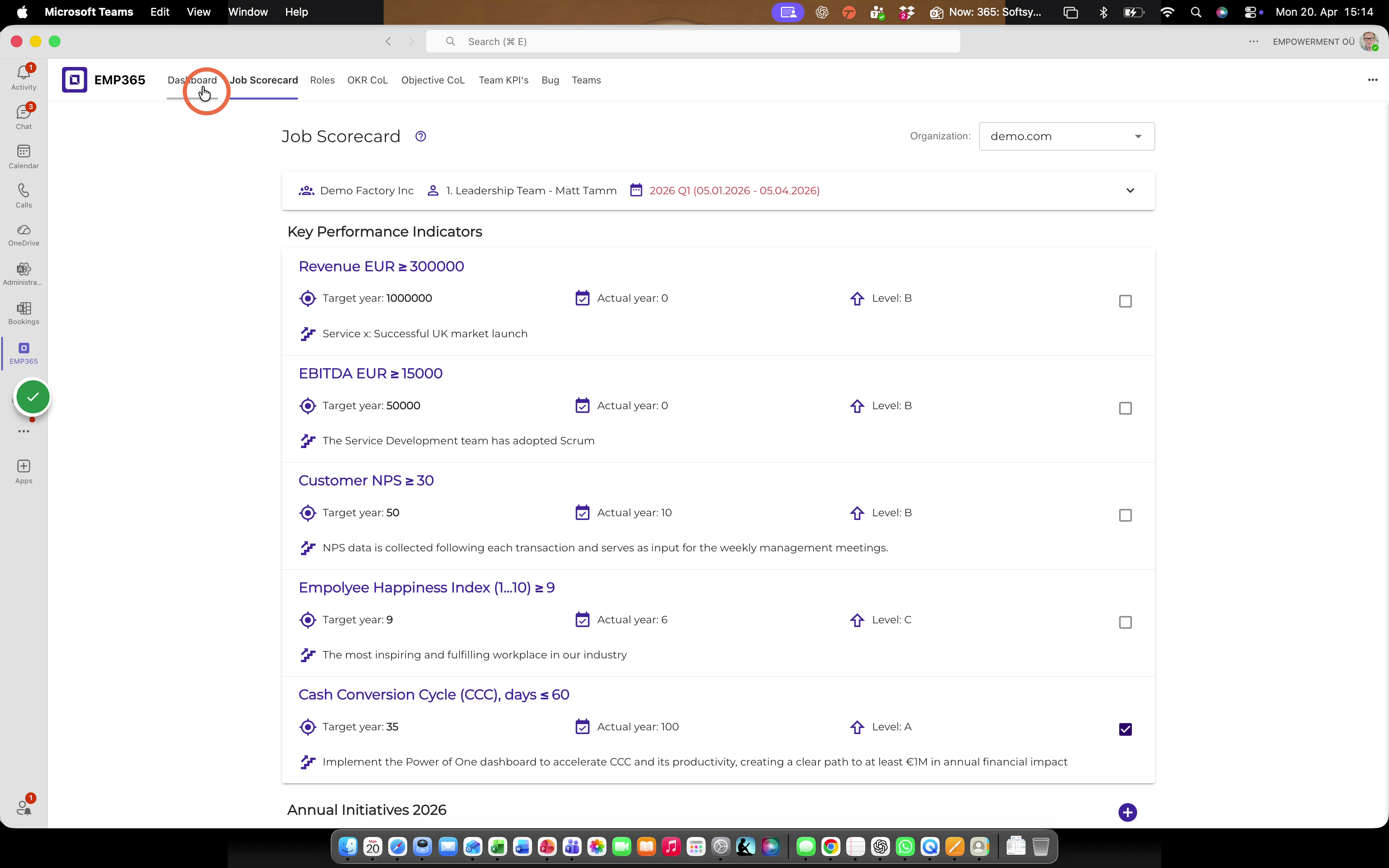Open EBITDA EUR ≥ 15000 KPI link
This screenshot has width=1389, height=868.
tap(370, 374)
